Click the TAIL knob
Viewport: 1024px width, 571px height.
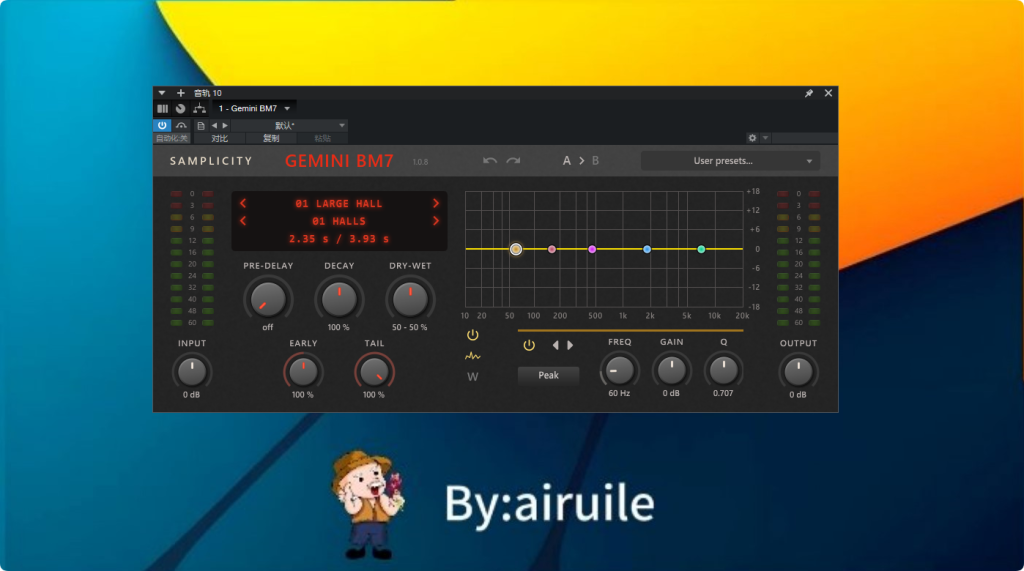coord(374,371)
